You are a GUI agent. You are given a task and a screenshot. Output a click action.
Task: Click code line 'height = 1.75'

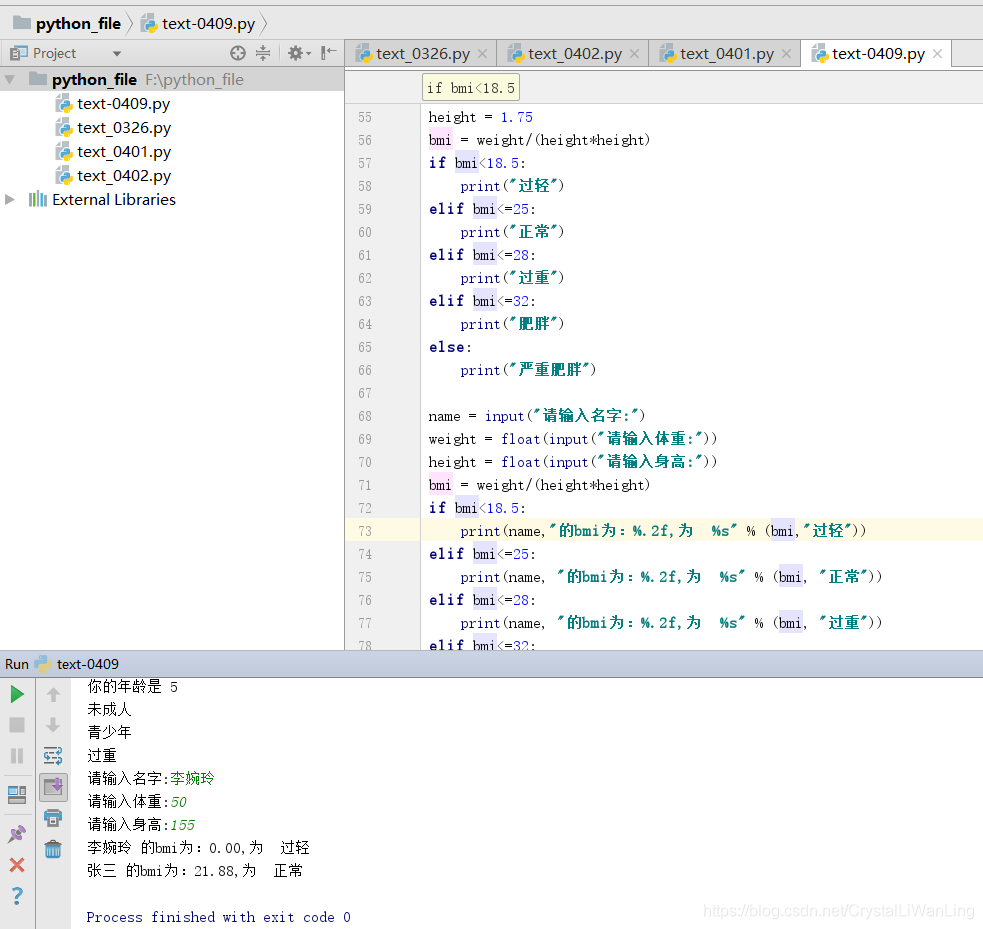point(480,117)
